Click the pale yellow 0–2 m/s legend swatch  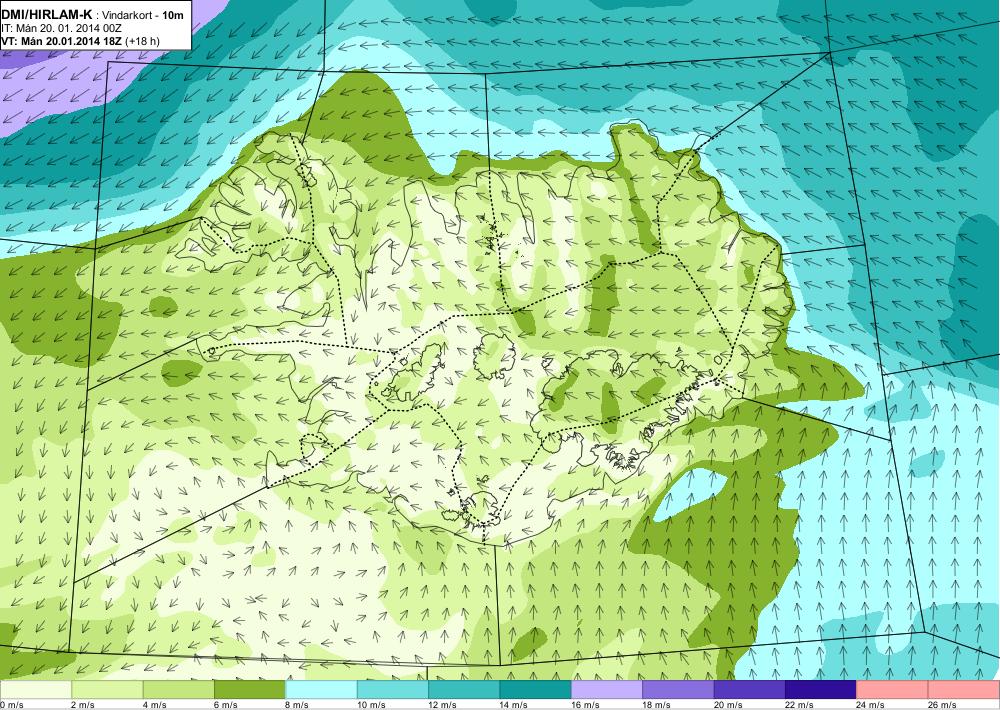click(36, 690)
